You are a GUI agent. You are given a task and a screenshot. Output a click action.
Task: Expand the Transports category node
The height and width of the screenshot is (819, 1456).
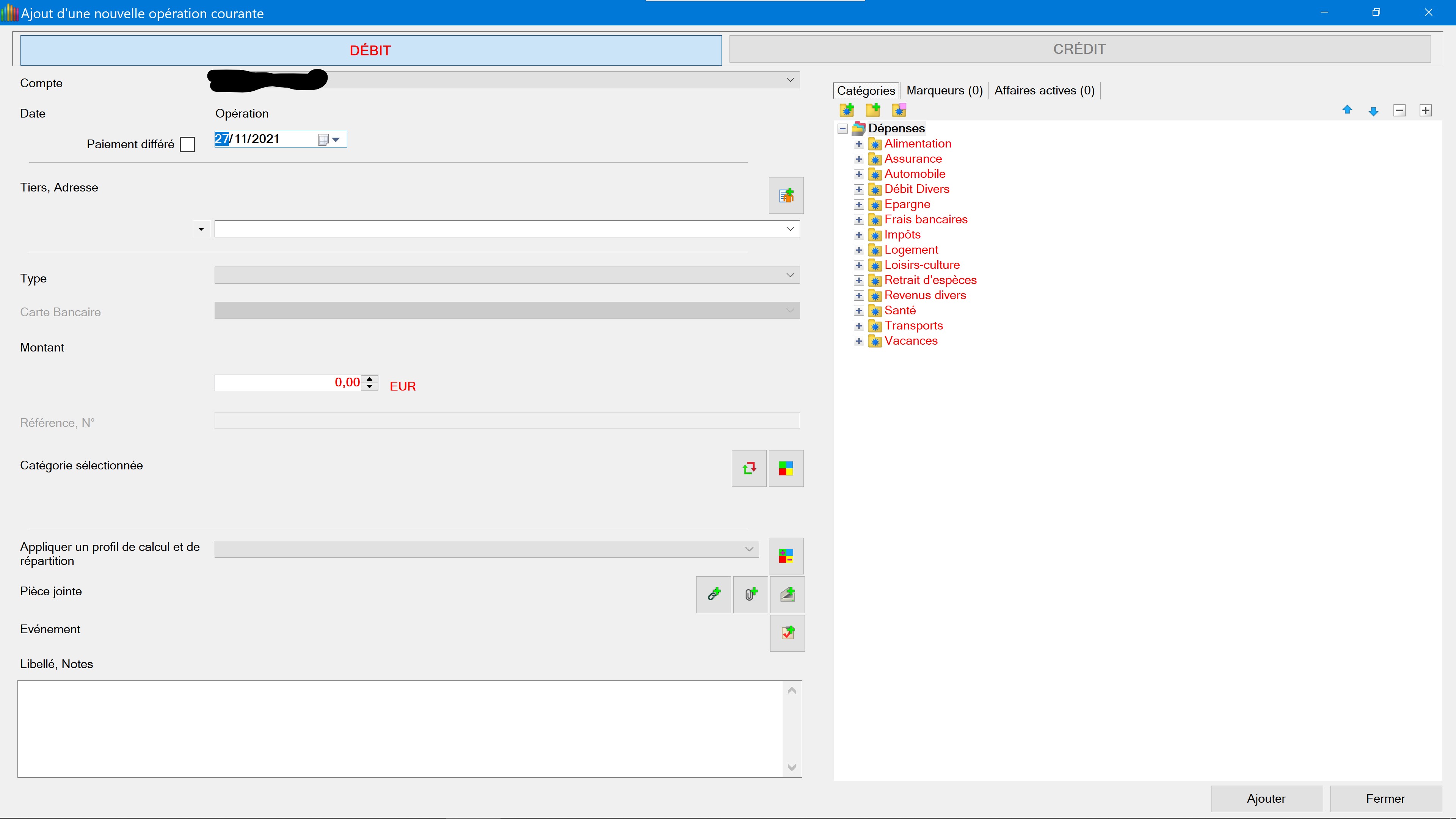858,326
